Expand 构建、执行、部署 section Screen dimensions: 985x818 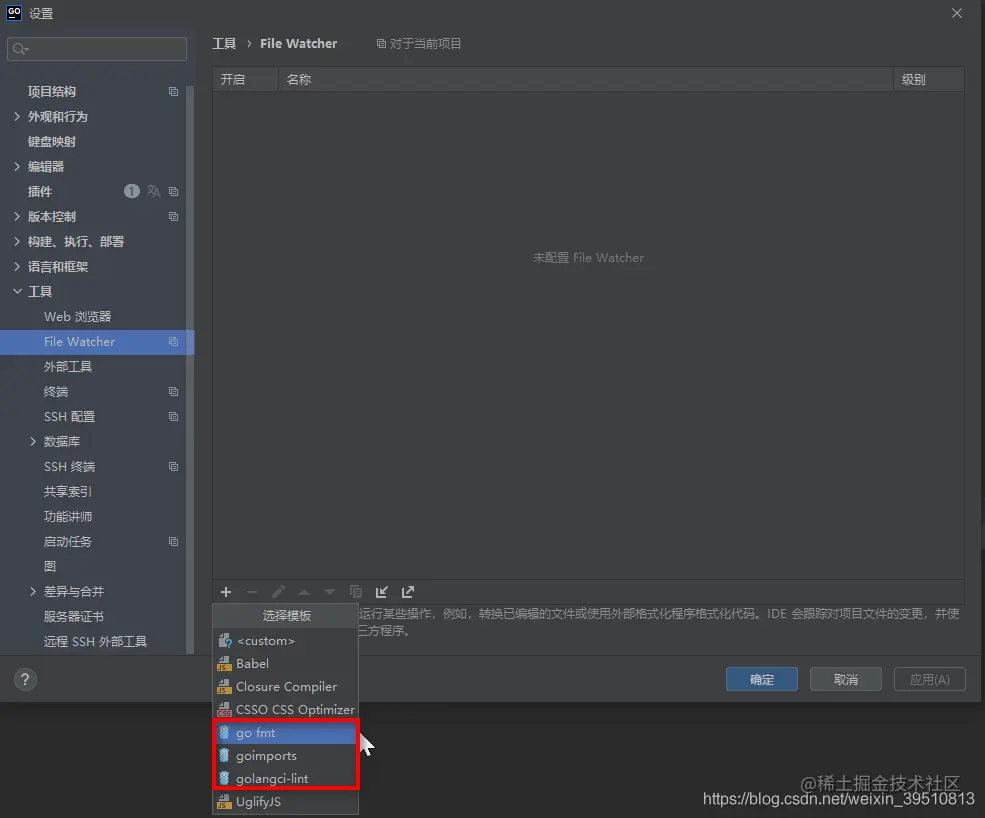point(17,241)
